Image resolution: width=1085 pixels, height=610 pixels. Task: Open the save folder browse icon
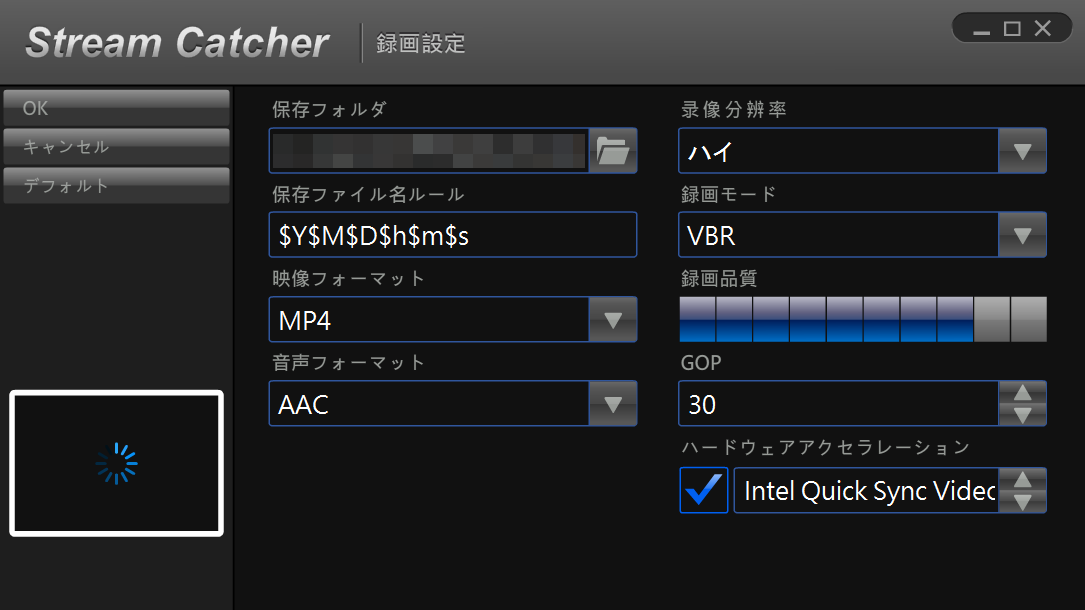pyautogui.click(x=612, y=150)
